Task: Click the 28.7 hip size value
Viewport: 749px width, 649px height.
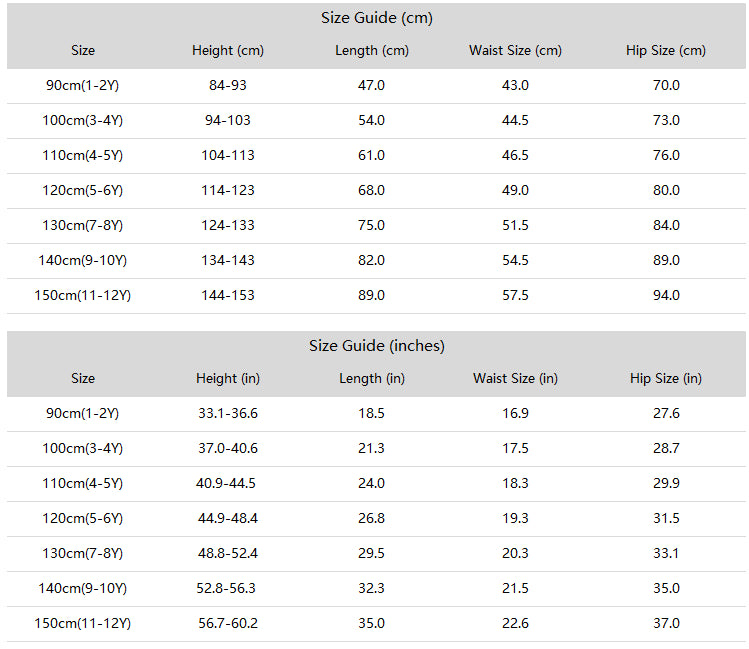Action: click(x=666, y=448)
